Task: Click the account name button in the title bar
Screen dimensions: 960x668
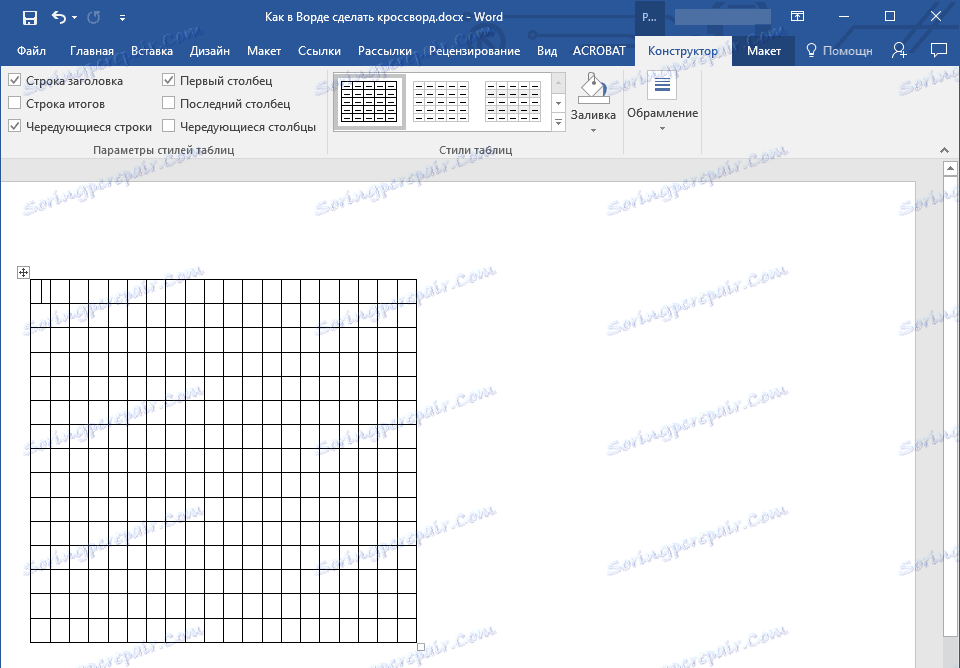Action: [722, 17]
